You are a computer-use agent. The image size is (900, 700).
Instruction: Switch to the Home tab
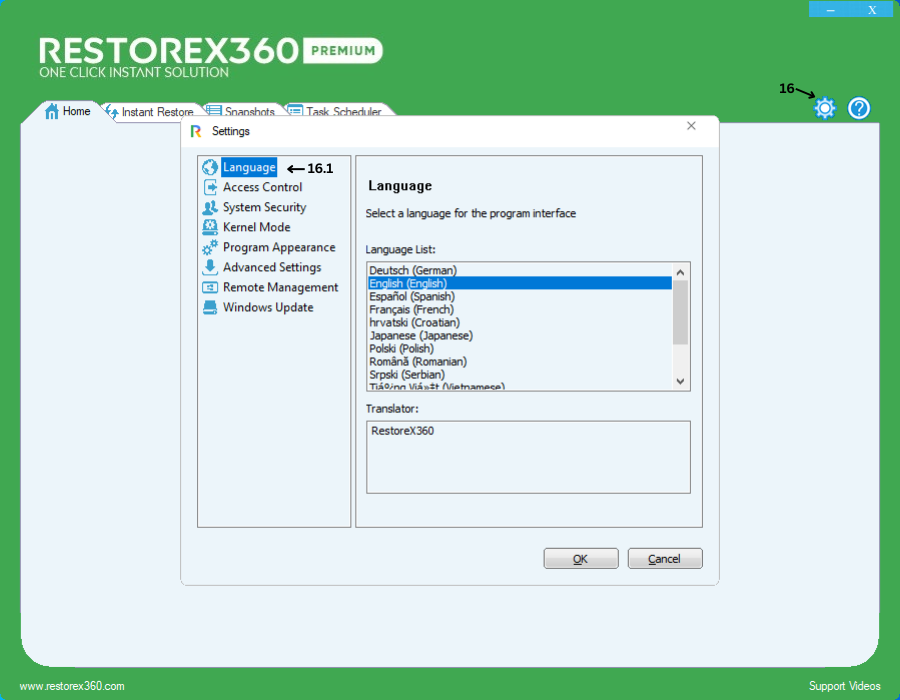point(68,112)
